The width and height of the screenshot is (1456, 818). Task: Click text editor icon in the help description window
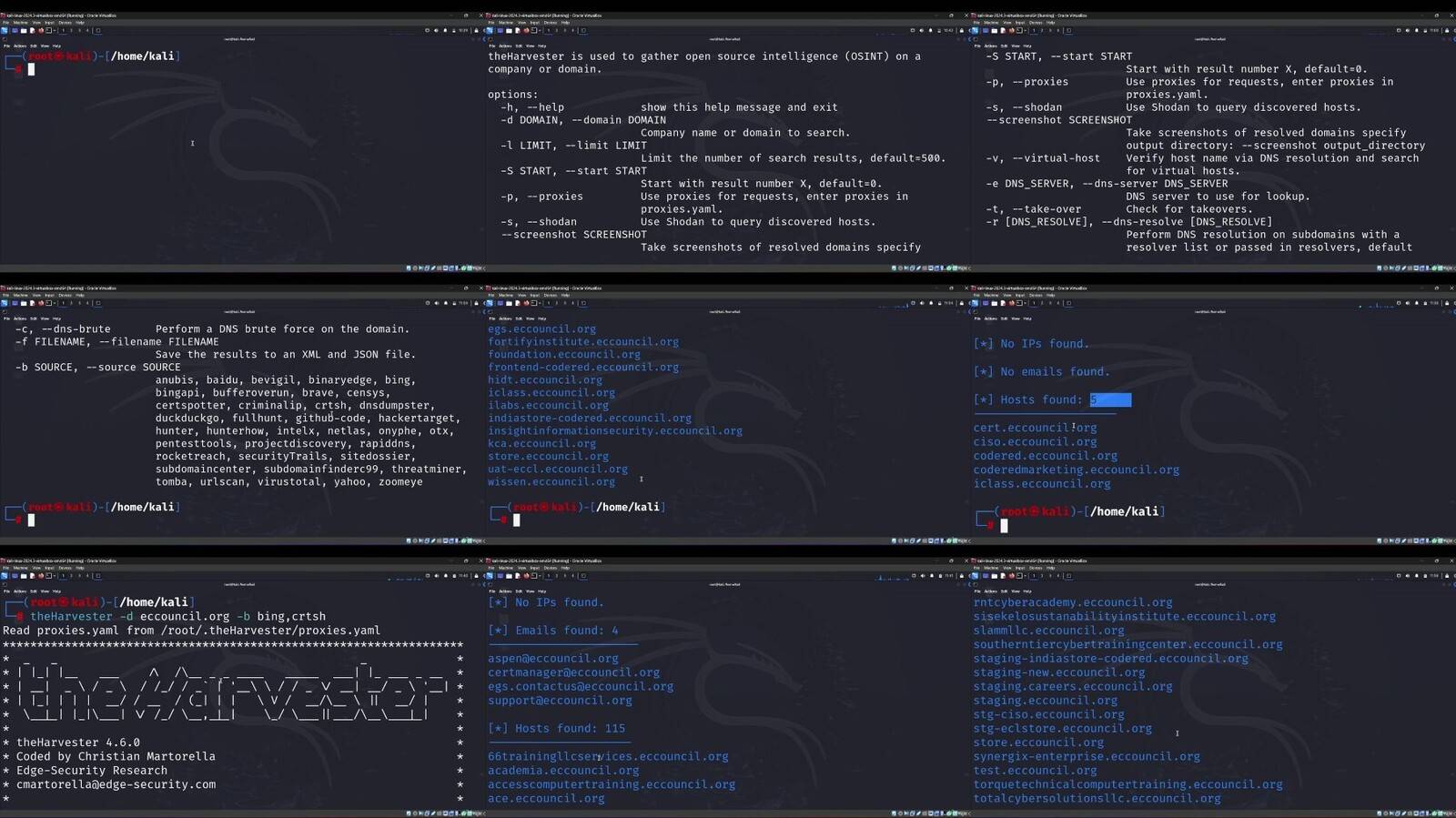[517, 30]
